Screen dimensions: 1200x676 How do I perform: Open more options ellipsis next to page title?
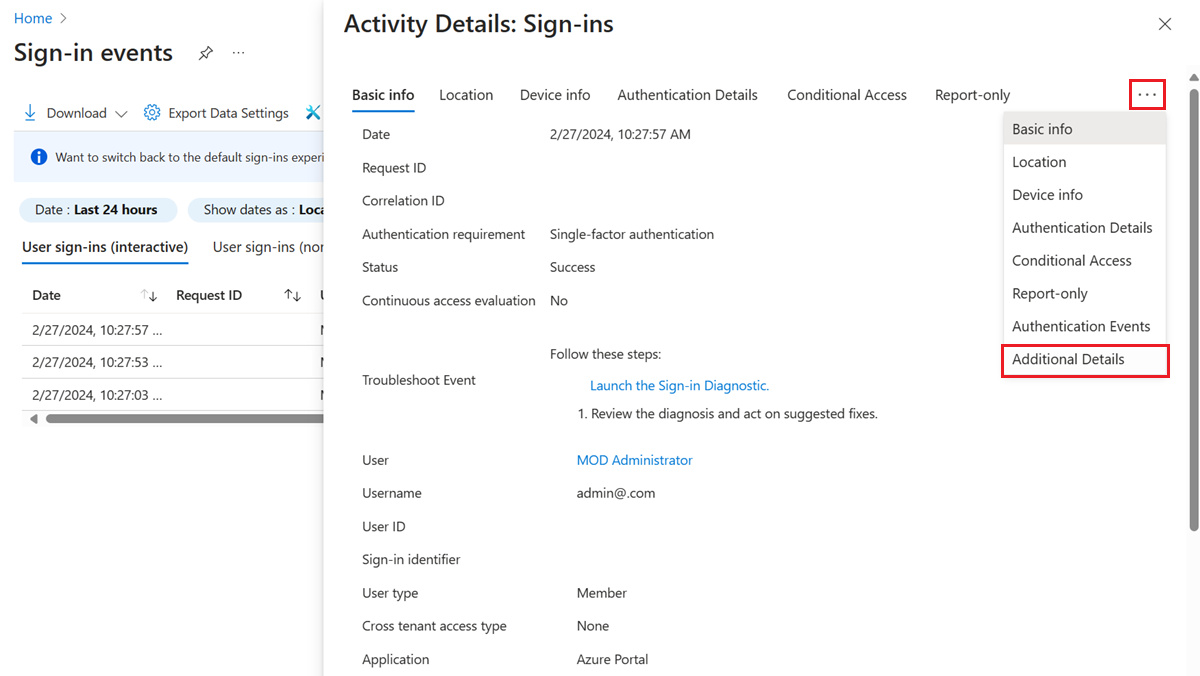pos(238,53)
